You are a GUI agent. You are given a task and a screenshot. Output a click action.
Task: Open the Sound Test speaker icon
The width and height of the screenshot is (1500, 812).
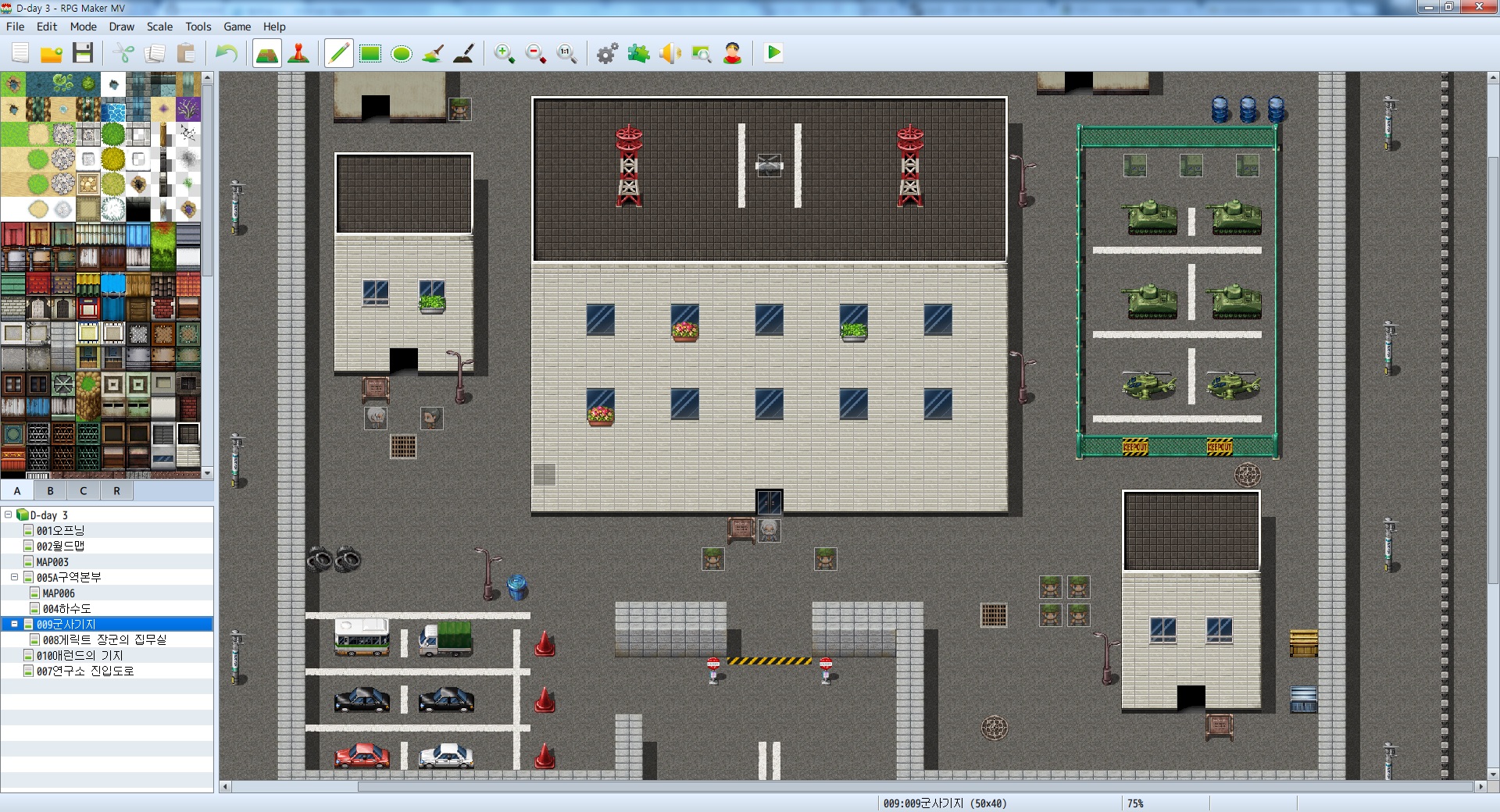pyautogui.click(x=670, y=53)
